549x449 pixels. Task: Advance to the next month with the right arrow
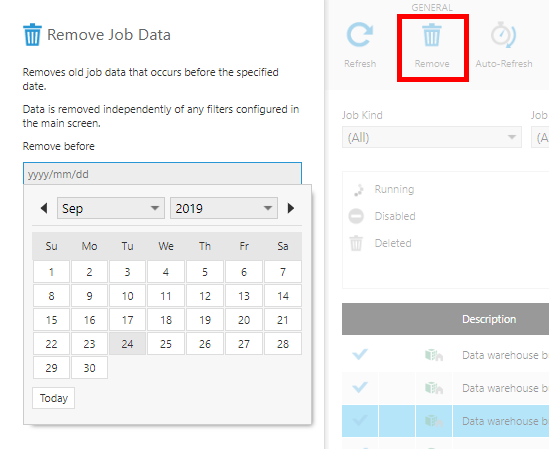tap(291, 208)
